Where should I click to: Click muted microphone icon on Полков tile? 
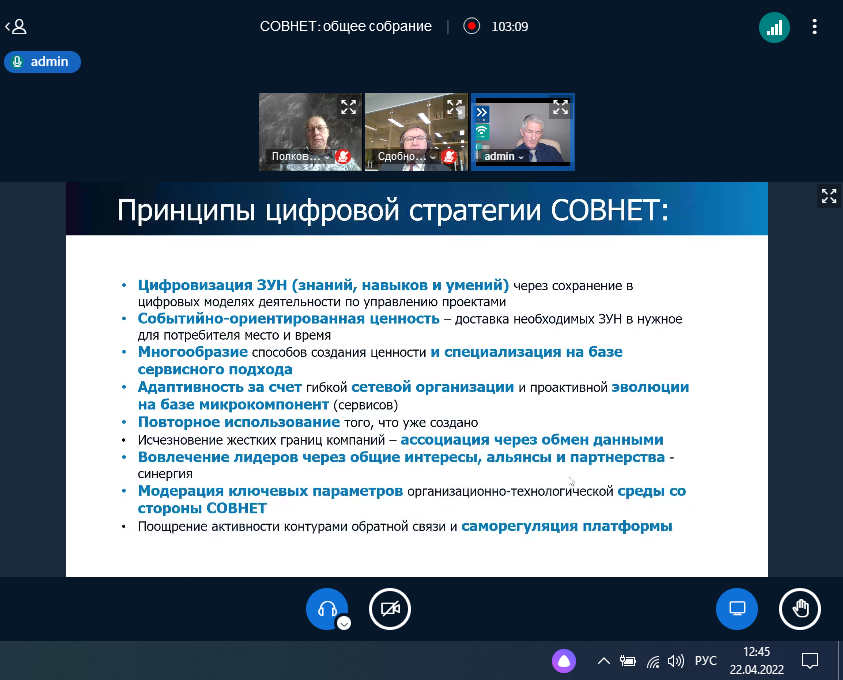coord(343,156)
